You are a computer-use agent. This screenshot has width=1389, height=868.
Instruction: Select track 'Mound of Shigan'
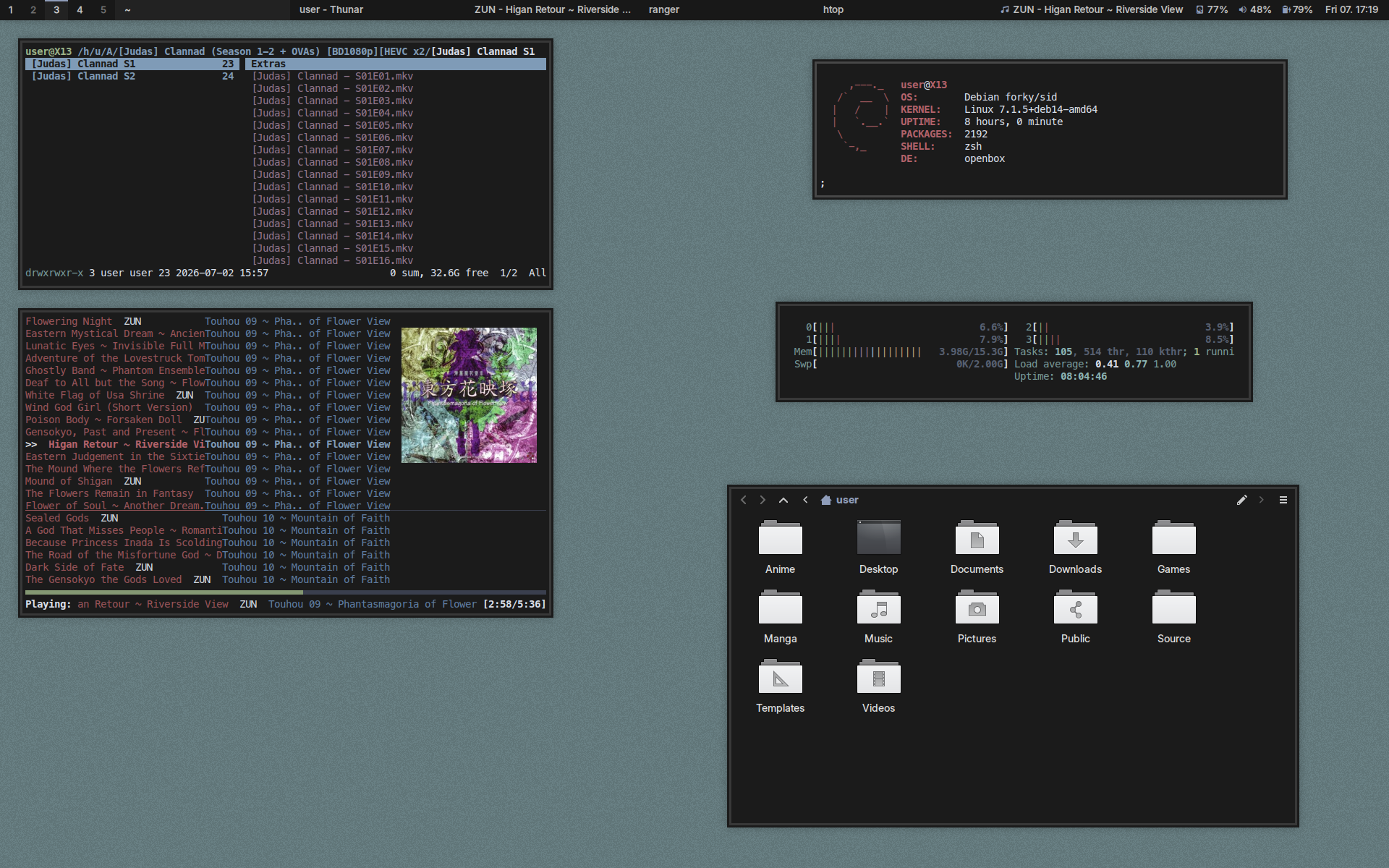tap(208, 481)
